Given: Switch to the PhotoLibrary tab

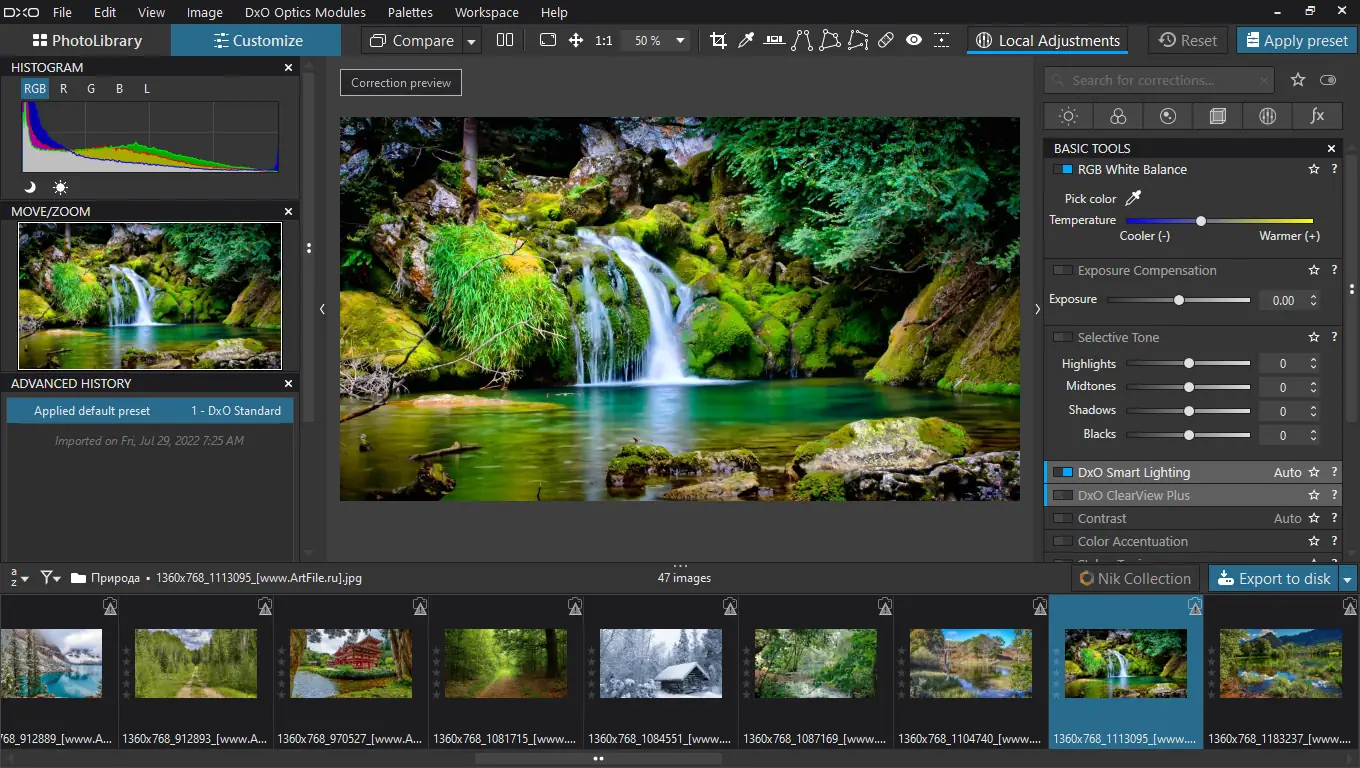Looking at the screenshot, I should pyautogui.click(x=86, y=41).
